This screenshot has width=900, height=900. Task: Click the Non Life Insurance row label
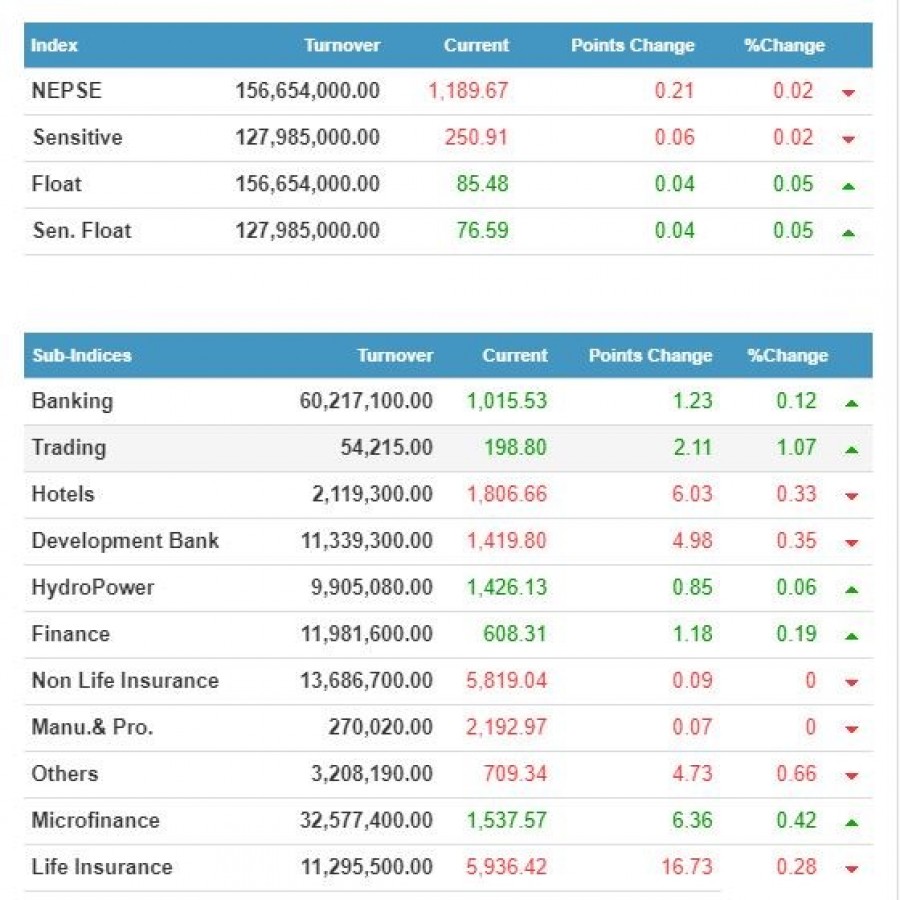125,681
